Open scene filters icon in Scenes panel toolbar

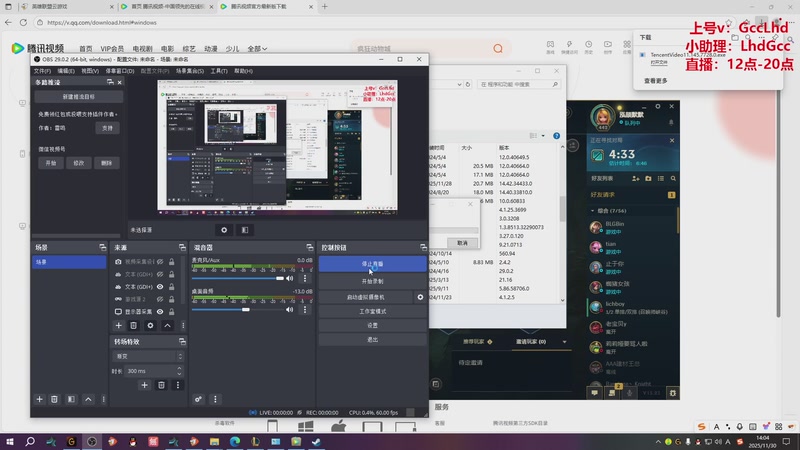(71, 399)
